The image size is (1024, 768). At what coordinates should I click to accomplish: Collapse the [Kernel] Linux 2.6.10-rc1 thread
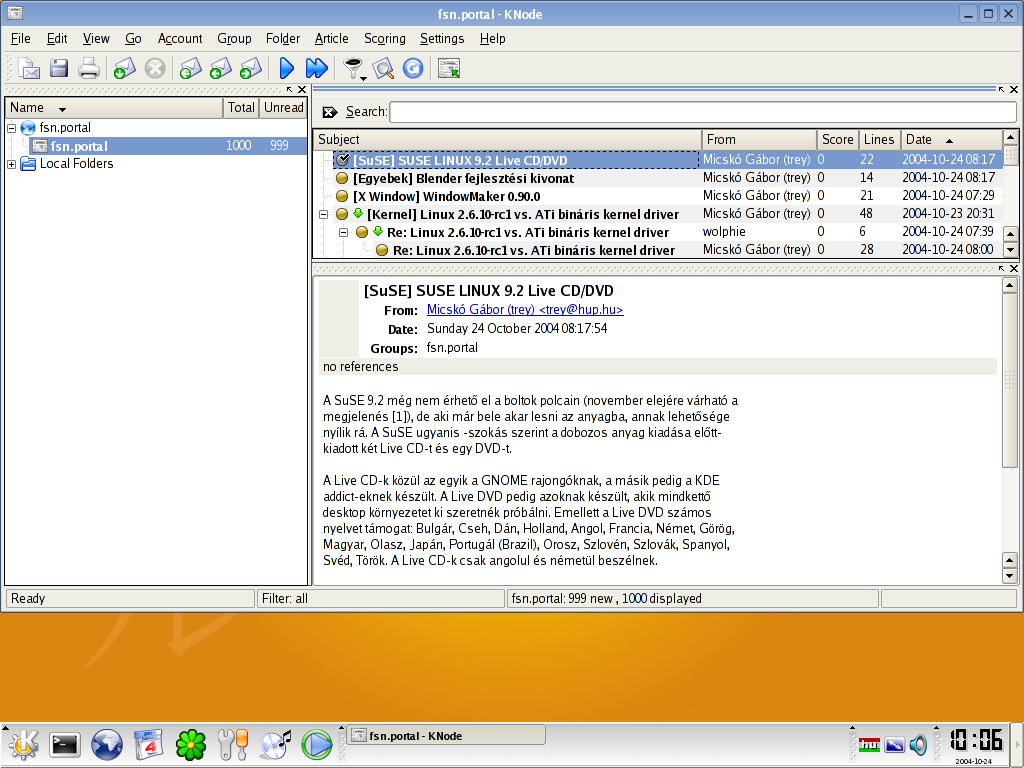pos(323,214)
